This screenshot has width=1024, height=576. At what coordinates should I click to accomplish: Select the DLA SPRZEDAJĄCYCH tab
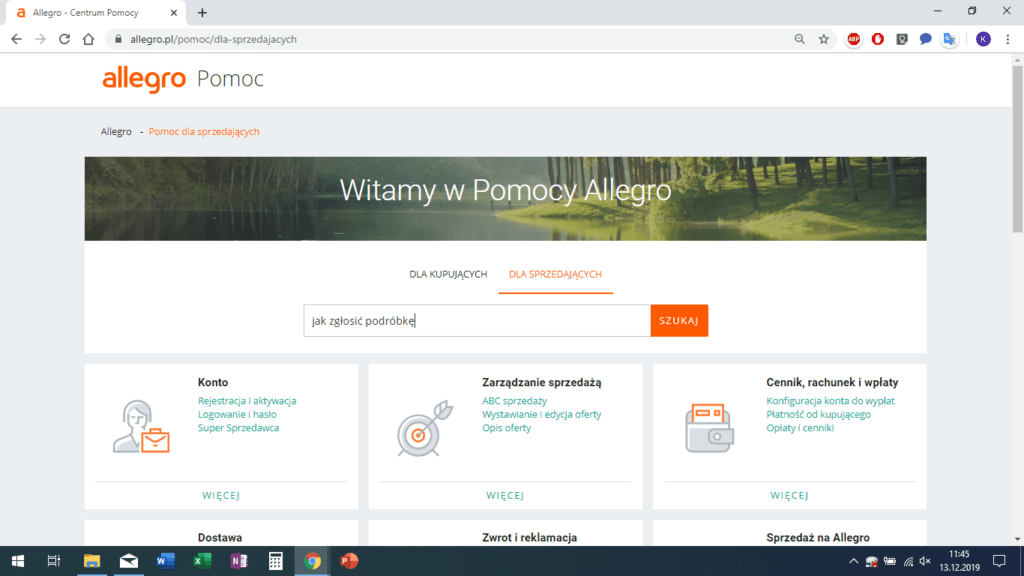click(x=555, y=274)
